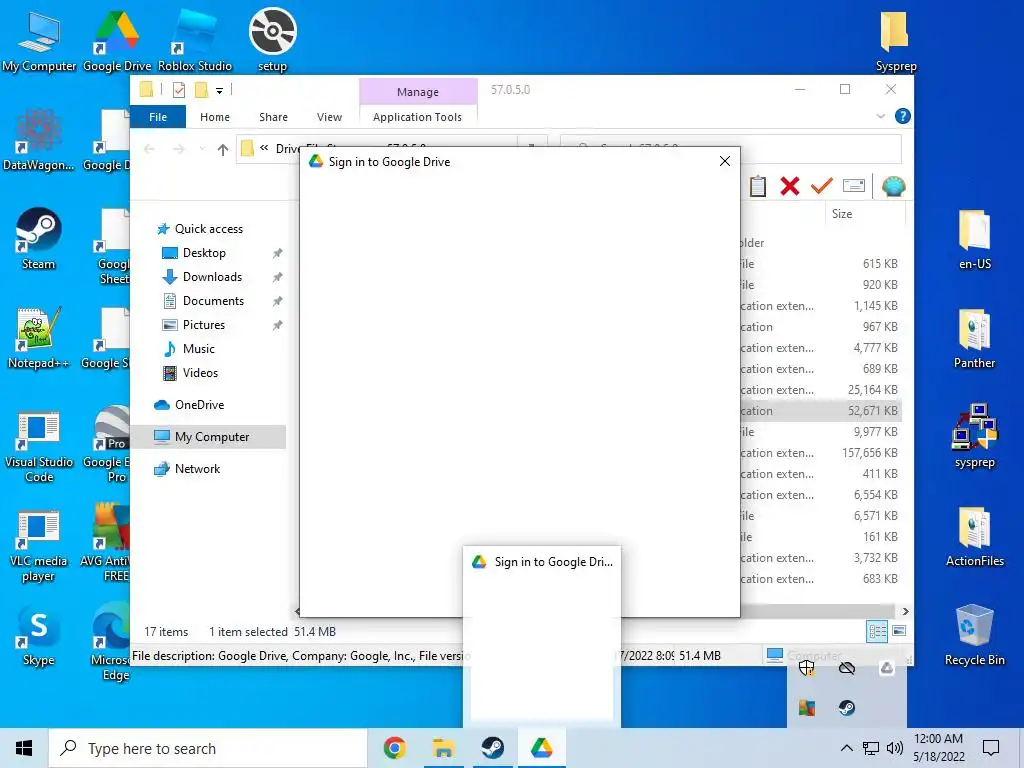Open the Sysprep folder on desktop
This screenshot has height=768, width=1024.
click(x=896, y=40)
